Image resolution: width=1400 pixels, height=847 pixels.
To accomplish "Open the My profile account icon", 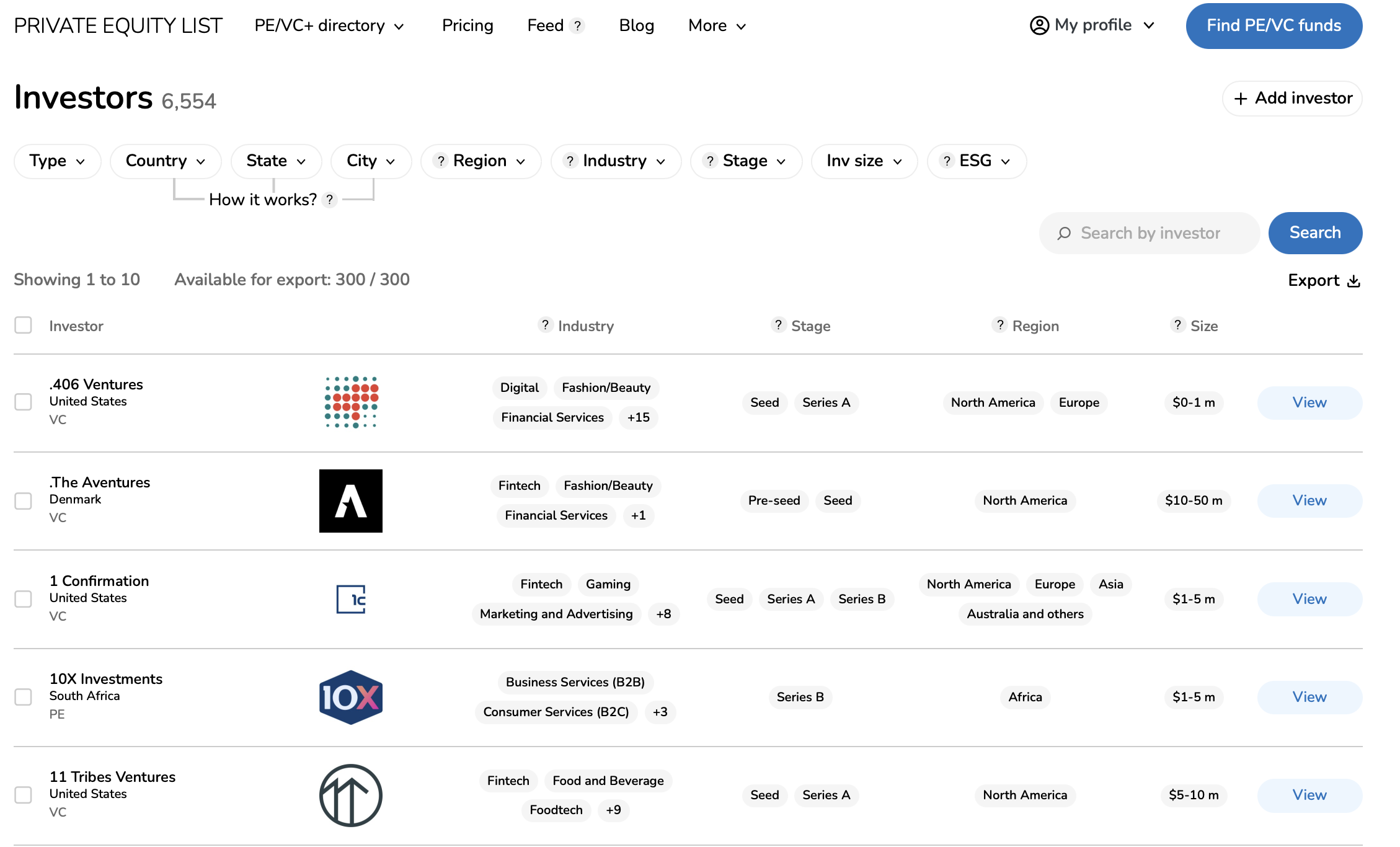I will pyautogui.click(x=1039, y=25).
